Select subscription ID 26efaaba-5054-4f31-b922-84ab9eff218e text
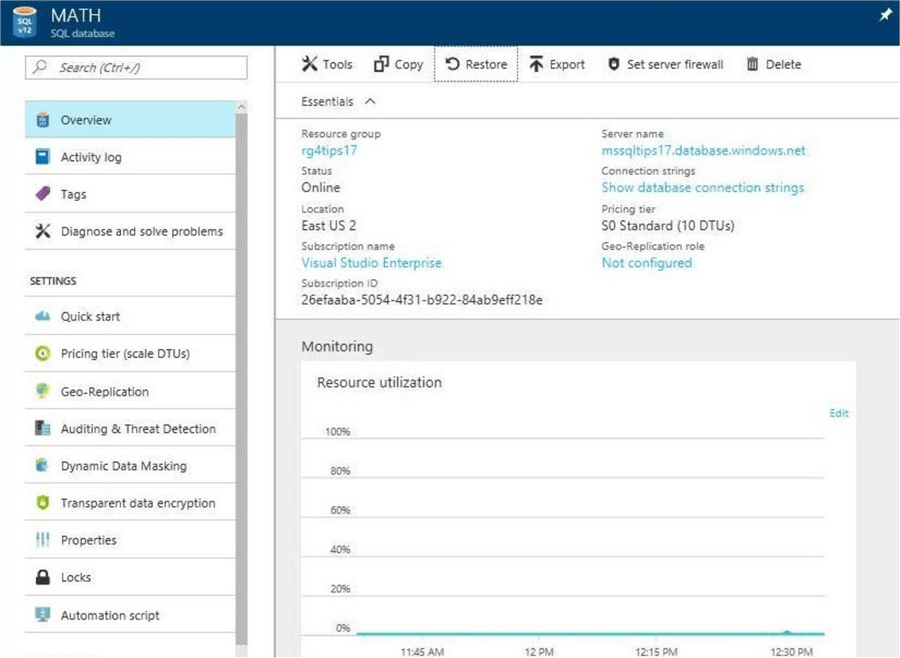This screenshot has height=658, width=900. tap(422, 300)
